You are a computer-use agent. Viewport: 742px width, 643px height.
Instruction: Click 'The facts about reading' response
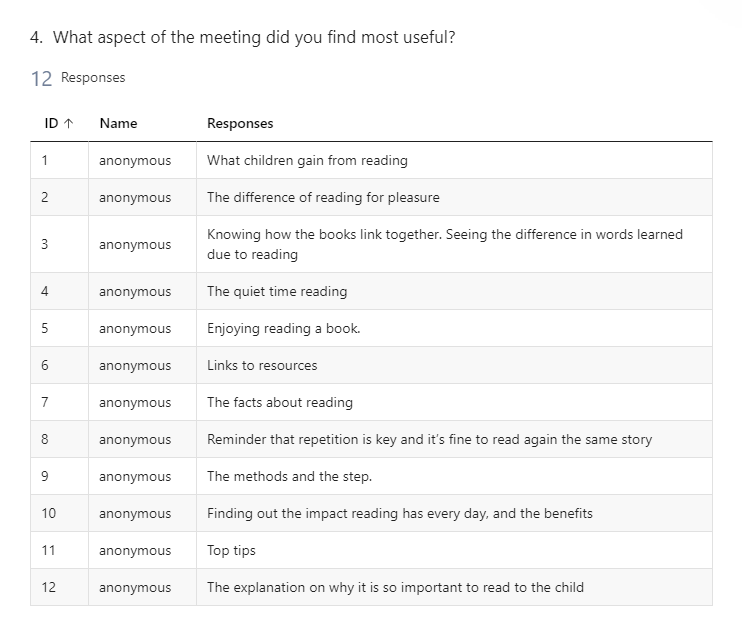(280, 402)
